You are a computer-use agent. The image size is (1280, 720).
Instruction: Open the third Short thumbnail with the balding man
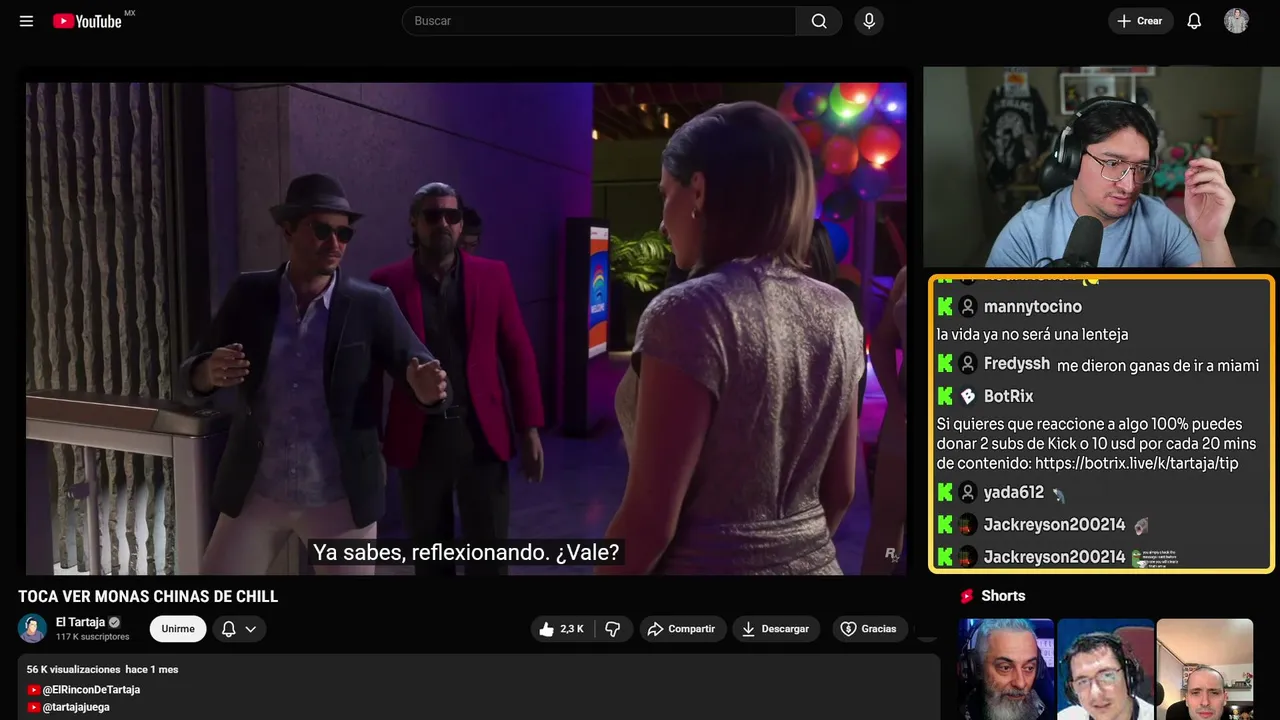(x=1204, y=669)
